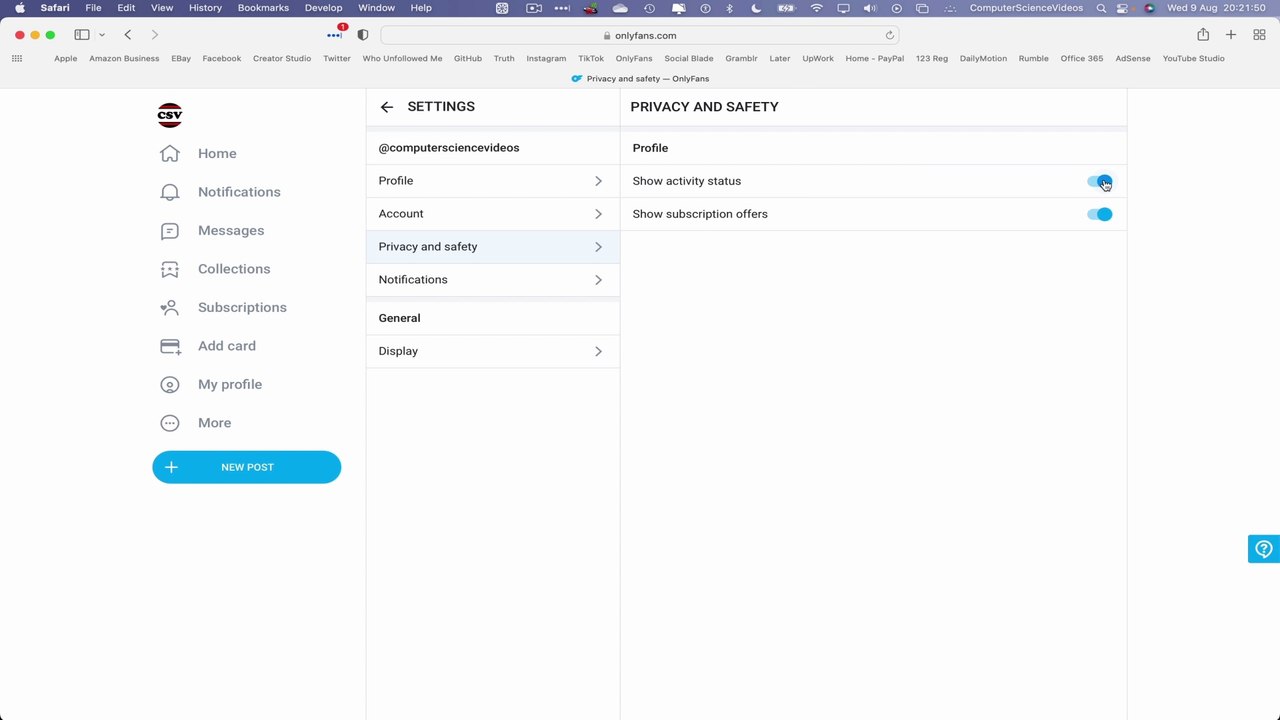Open the OnlyFans bookmark link
Screen dimensions: 1280x720
coord(634,58)
